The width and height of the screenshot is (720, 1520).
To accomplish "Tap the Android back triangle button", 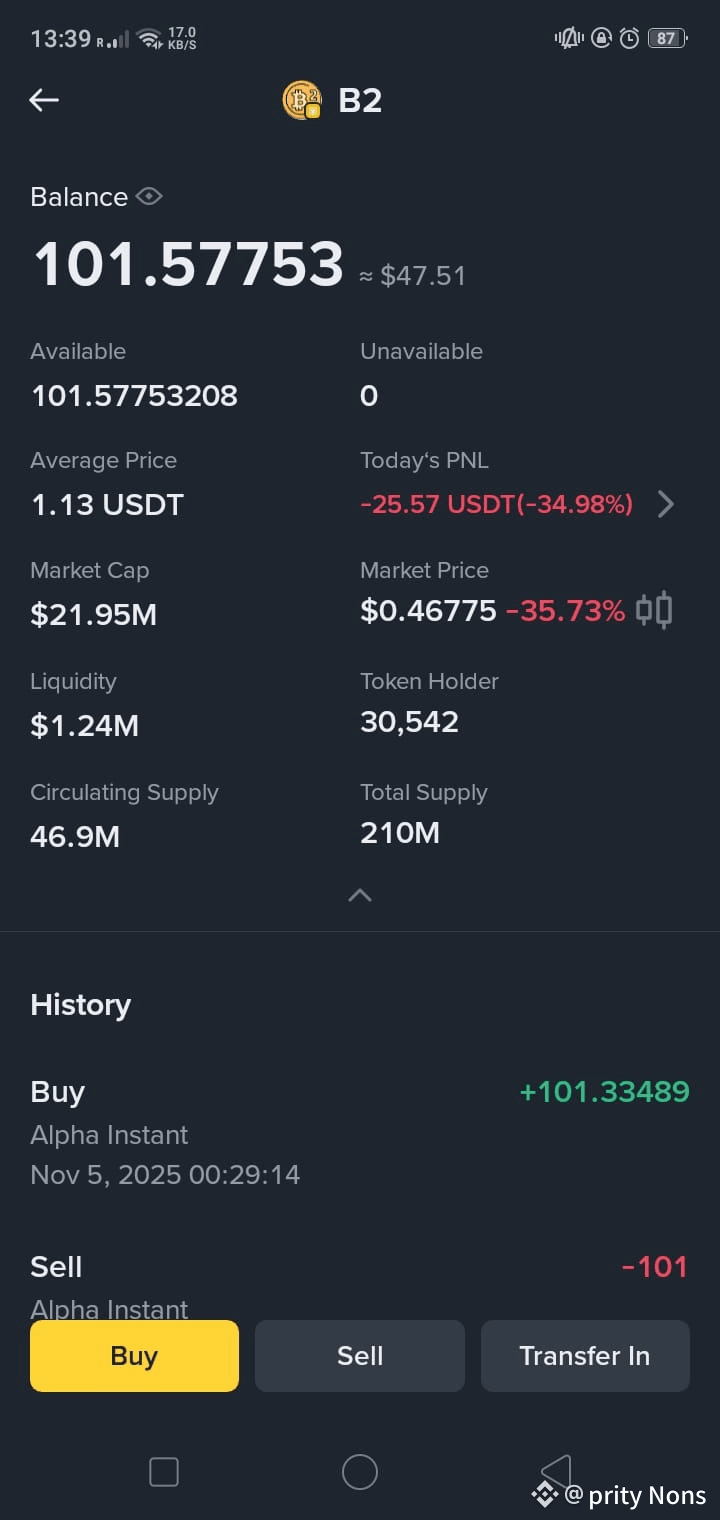I will click(556, 1472).
